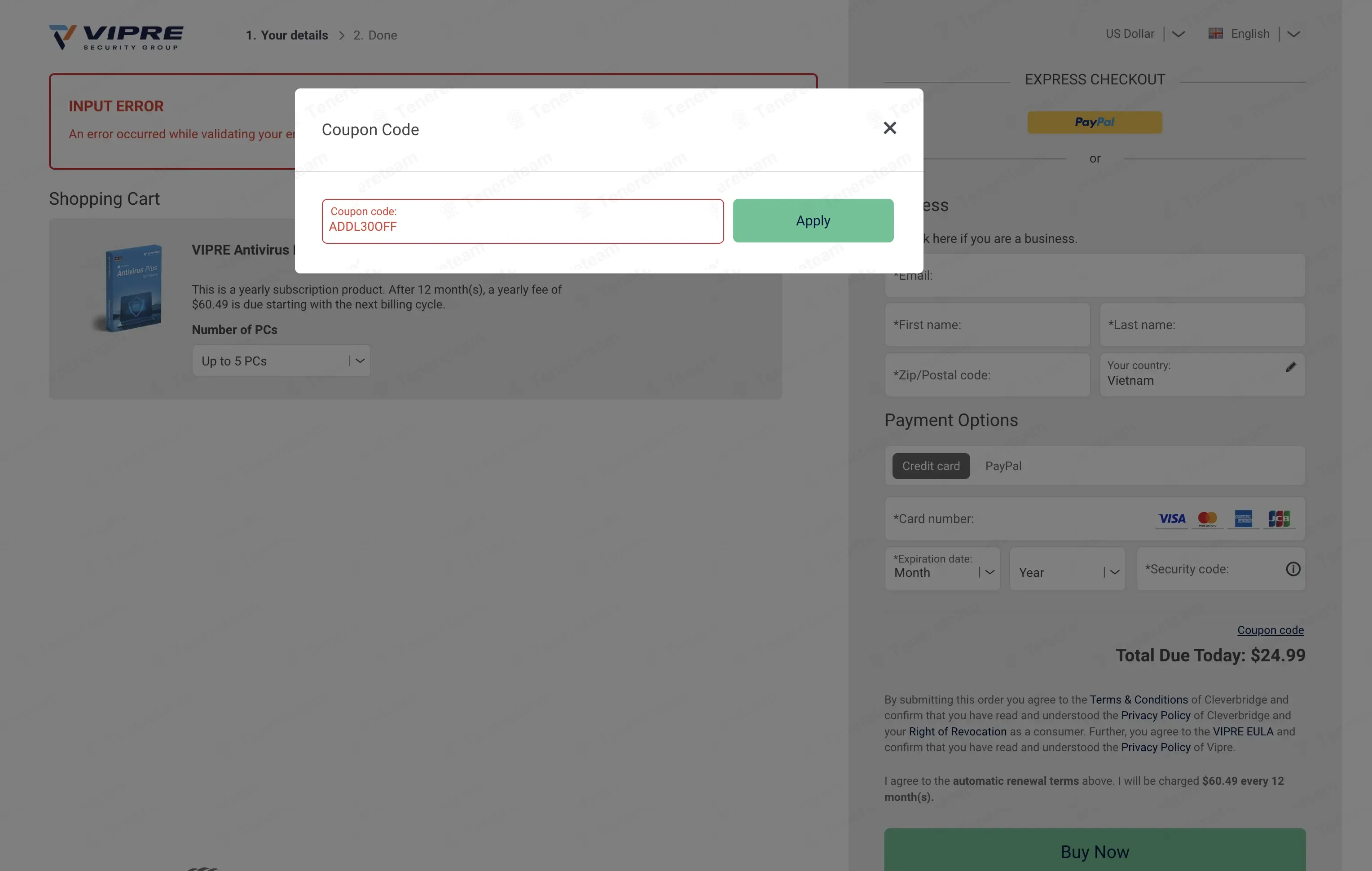Click the Buy Now button
This screenshot has width=1372, height=871.
[x=1095, y=850]
